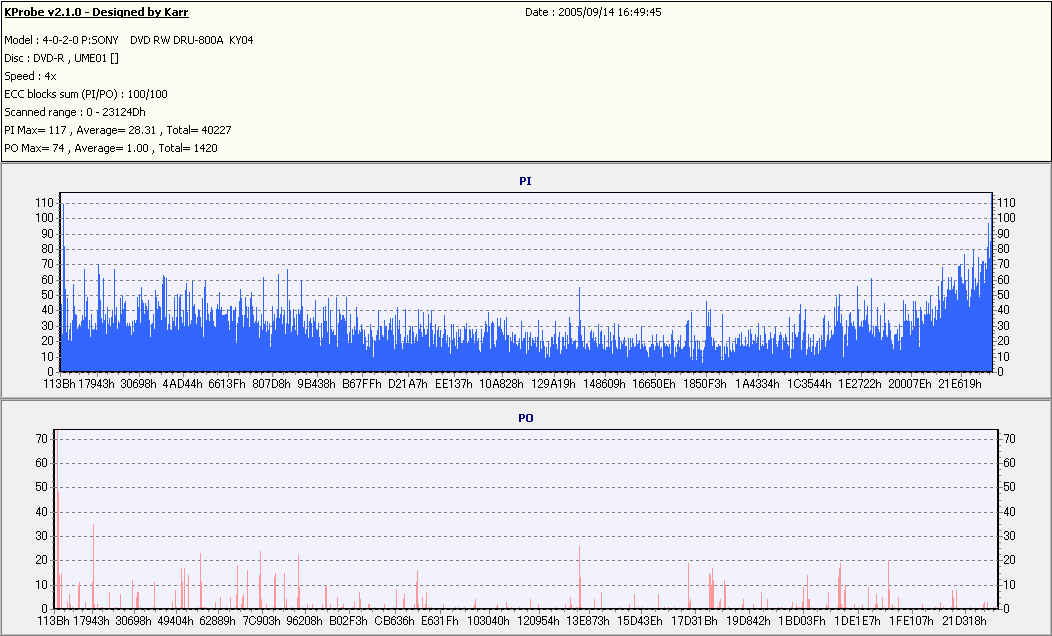
Task: Click the 6613Fh marker on PI axis
Action: point(227,383)
